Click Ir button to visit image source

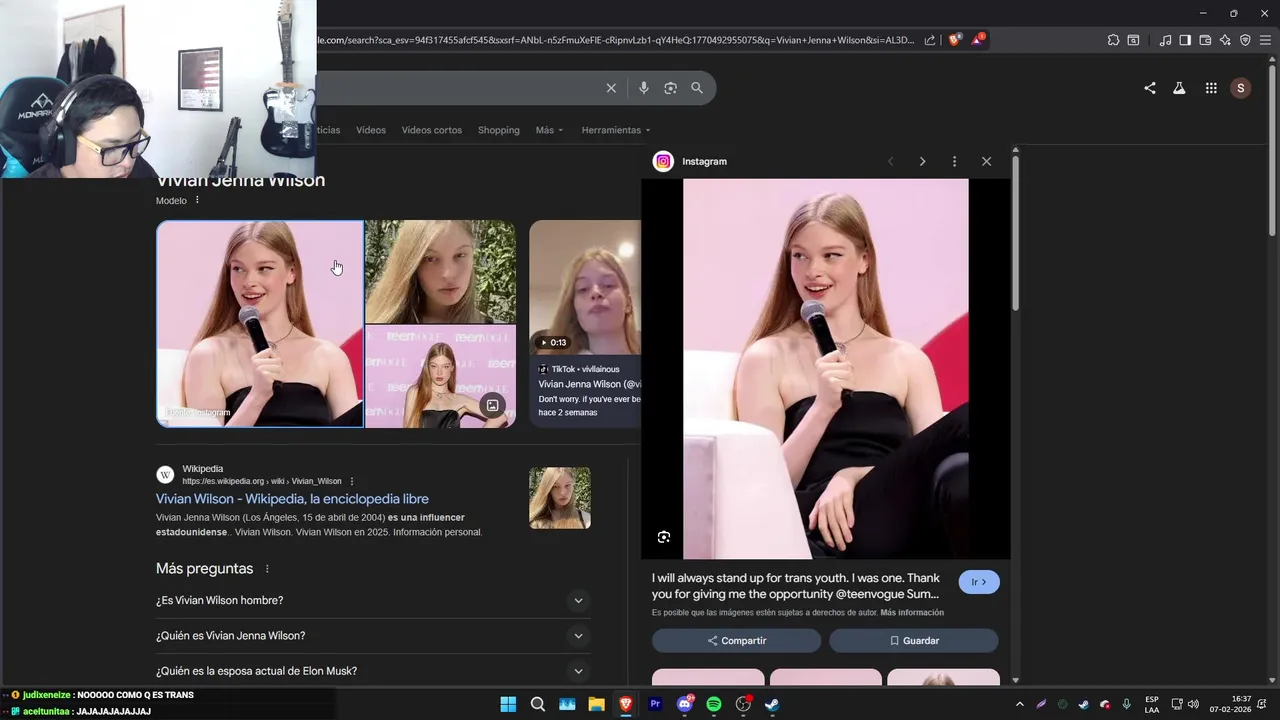point(979,582)
